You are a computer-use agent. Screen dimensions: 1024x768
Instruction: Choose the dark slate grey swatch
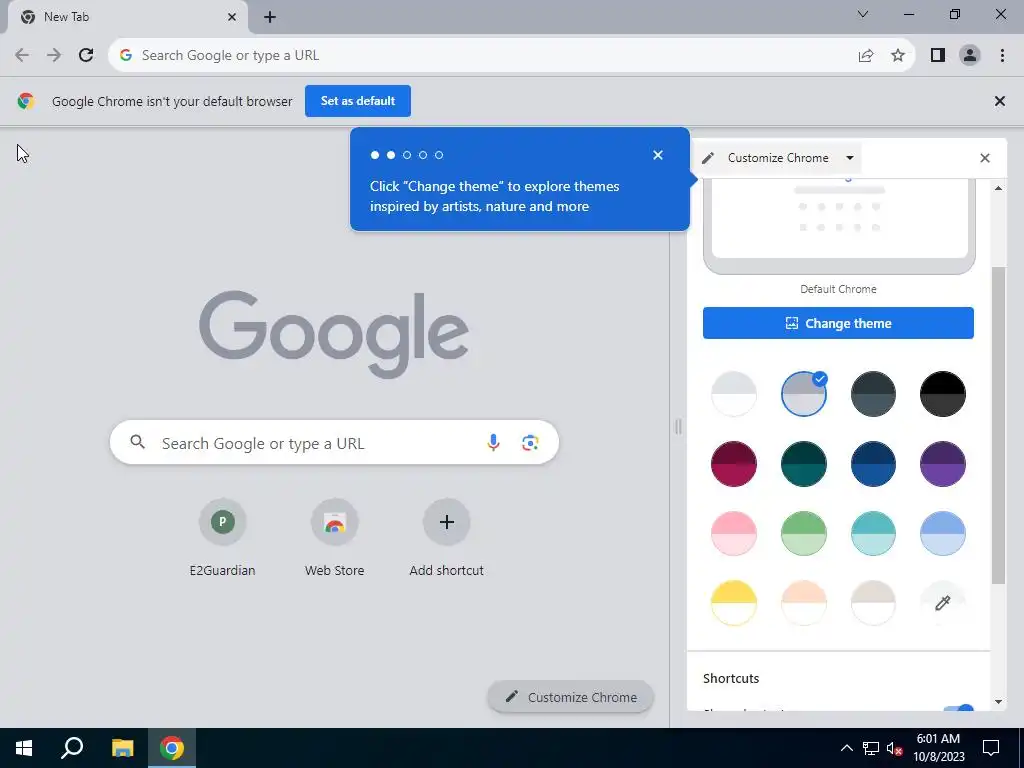coord(873,394)
